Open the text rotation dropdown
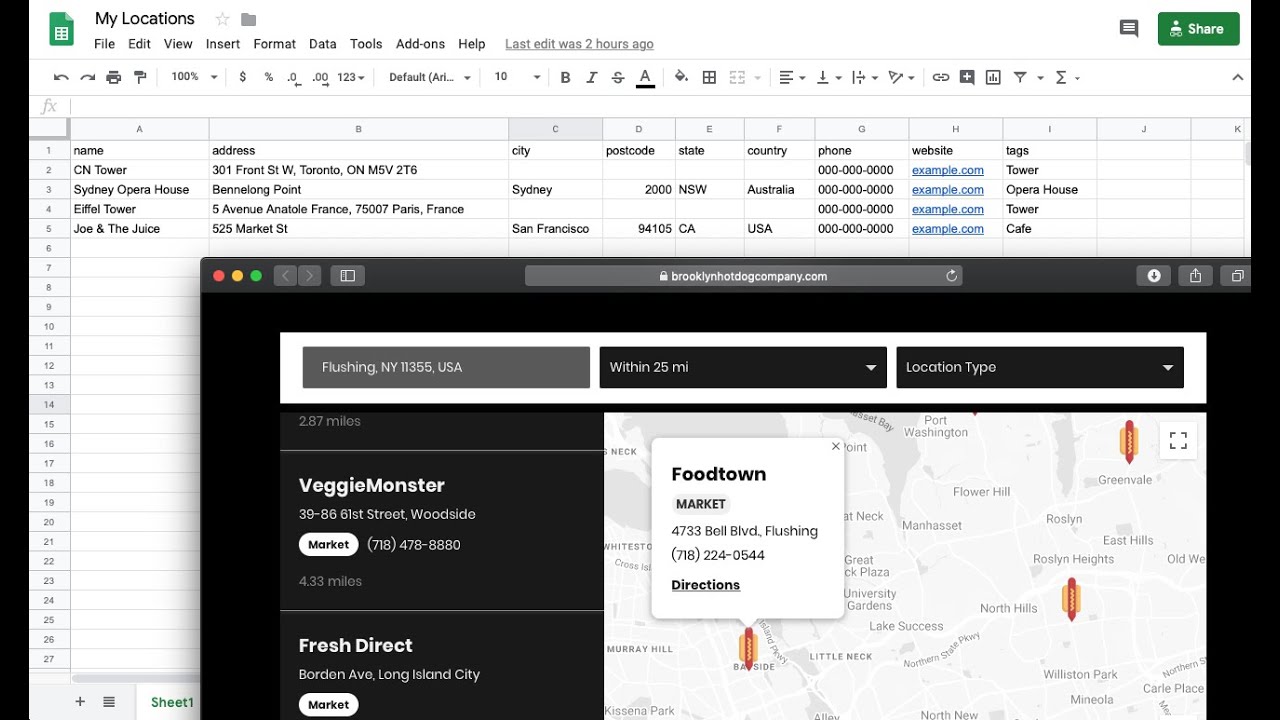The image size is (1280, 720). [901, 77]
